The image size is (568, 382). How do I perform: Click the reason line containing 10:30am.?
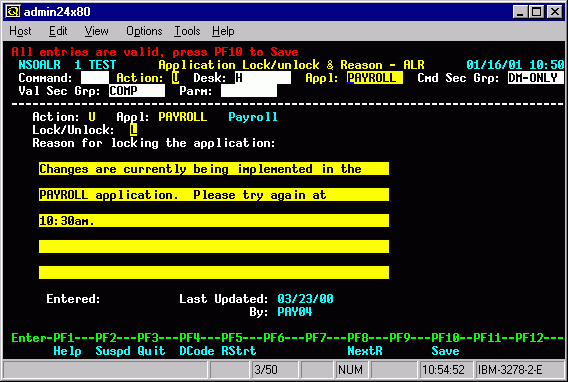tap(214, 221)
